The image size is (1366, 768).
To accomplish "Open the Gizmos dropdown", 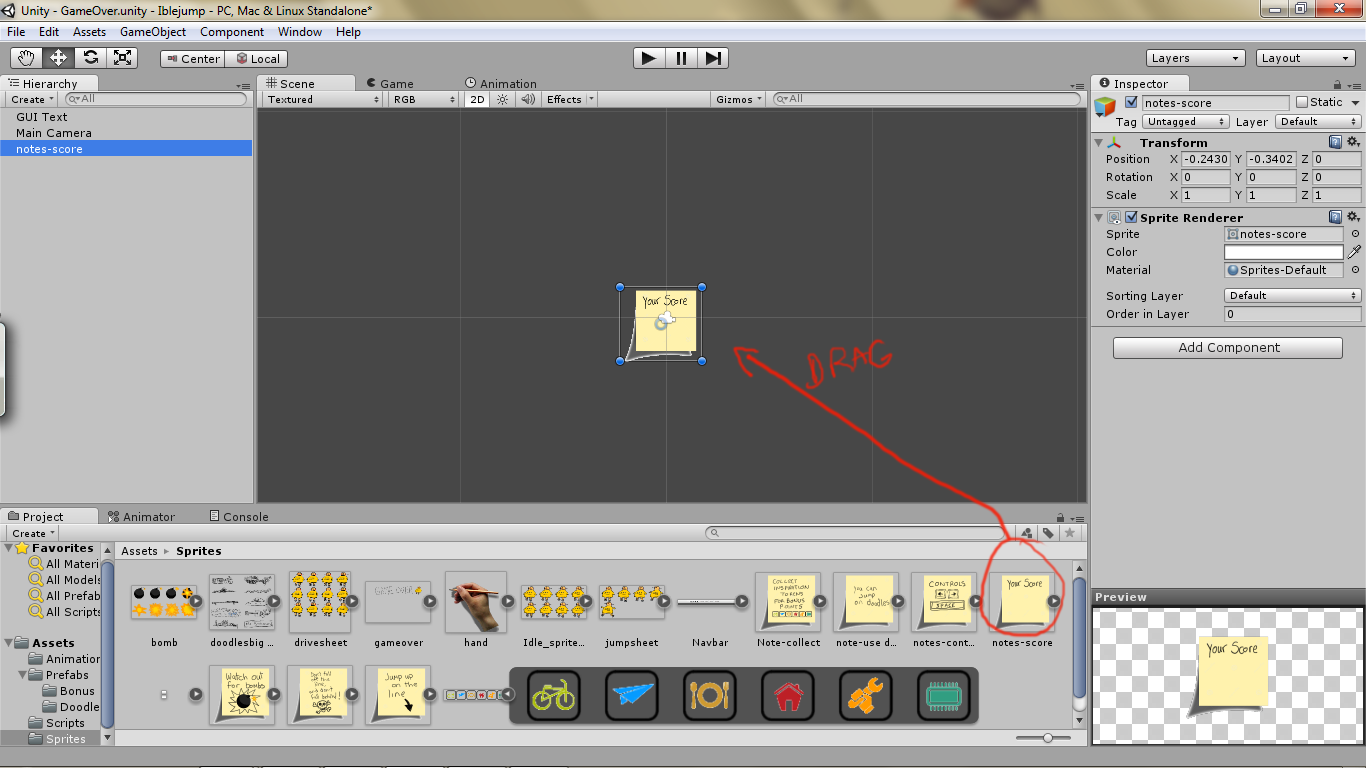I will pos(740,99).
